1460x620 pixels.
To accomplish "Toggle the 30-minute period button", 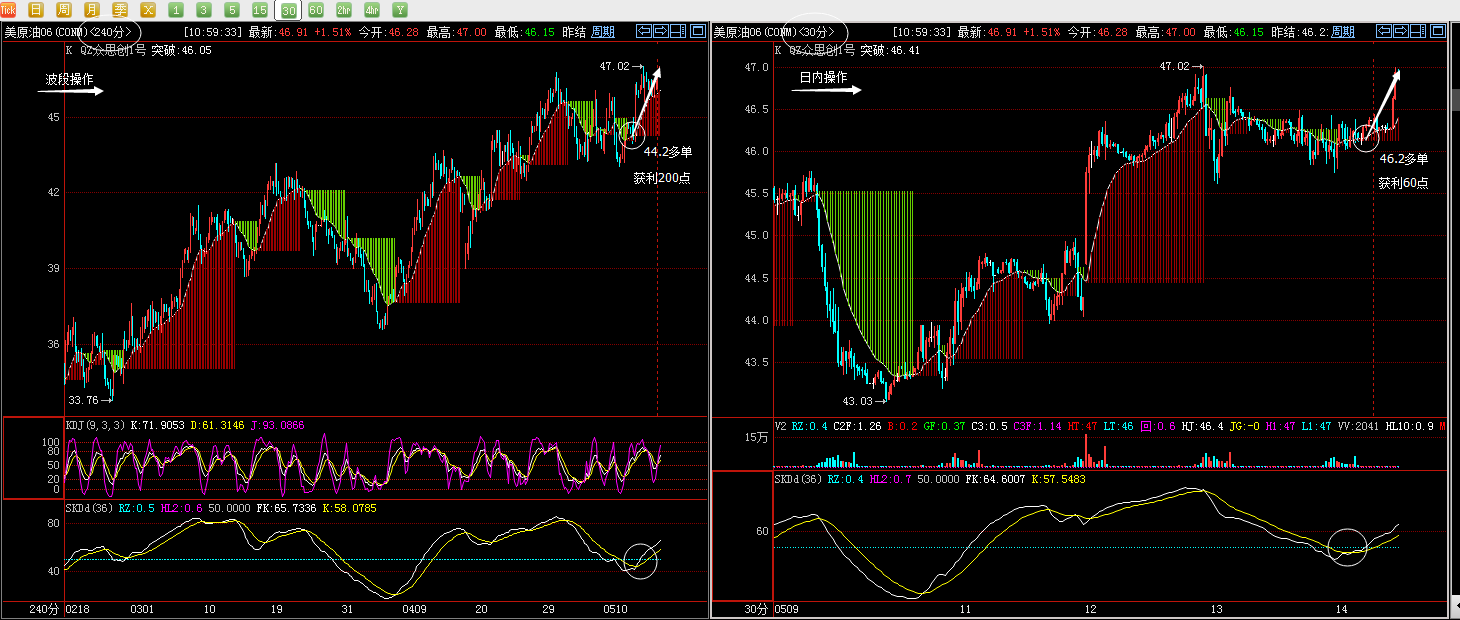I will tap(288, 10).
